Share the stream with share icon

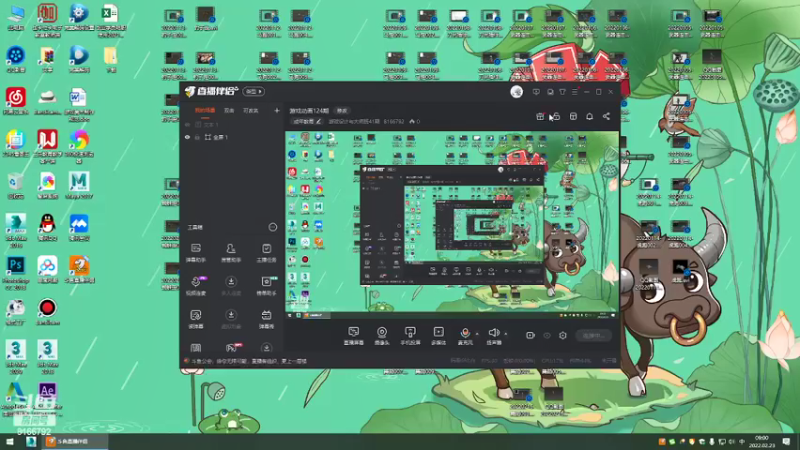coord(606,116)
